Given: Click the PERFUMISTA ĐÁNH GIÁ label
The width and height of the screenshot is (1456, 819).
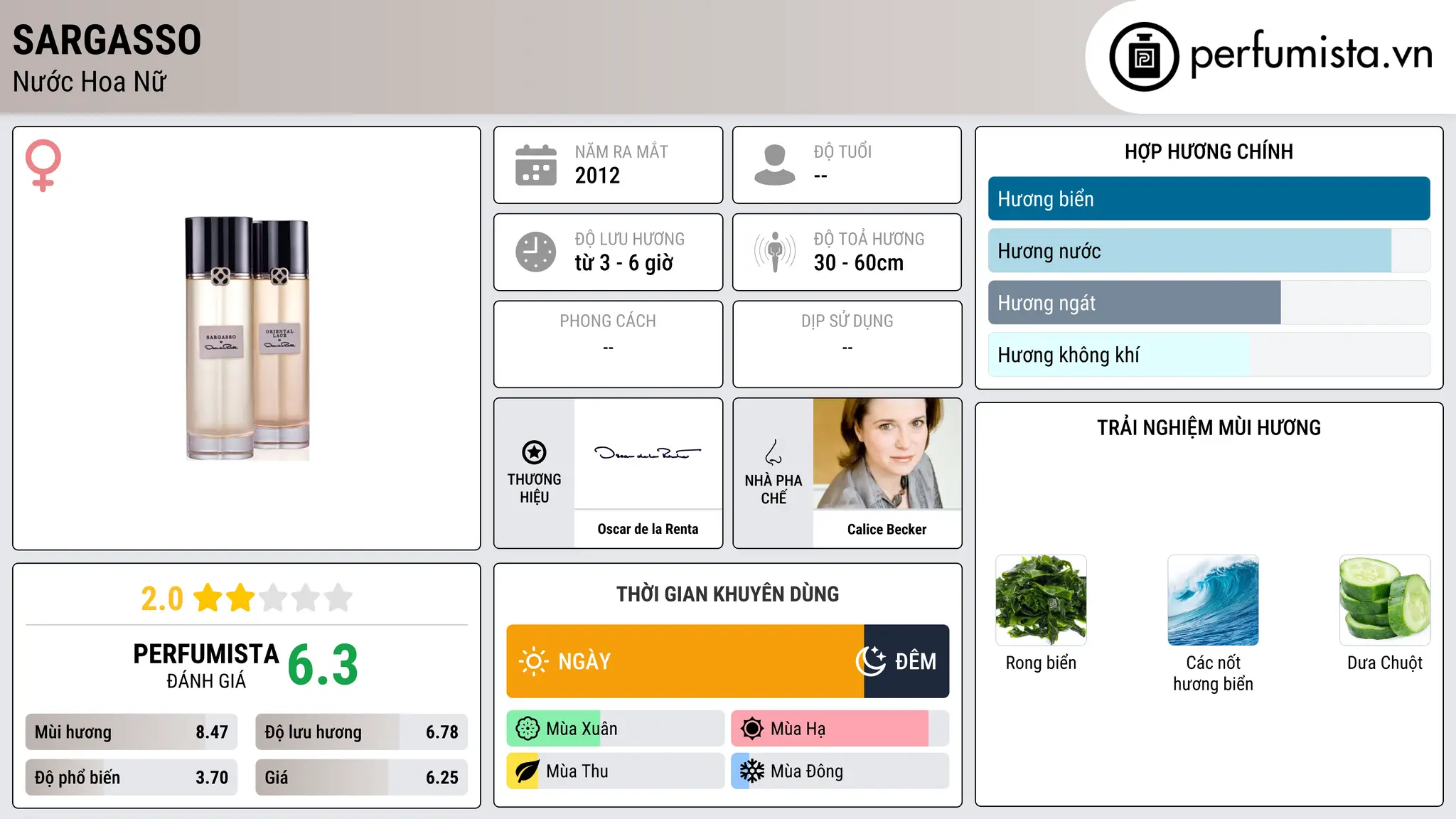Looking at the screenshot, I should point(206,665).
